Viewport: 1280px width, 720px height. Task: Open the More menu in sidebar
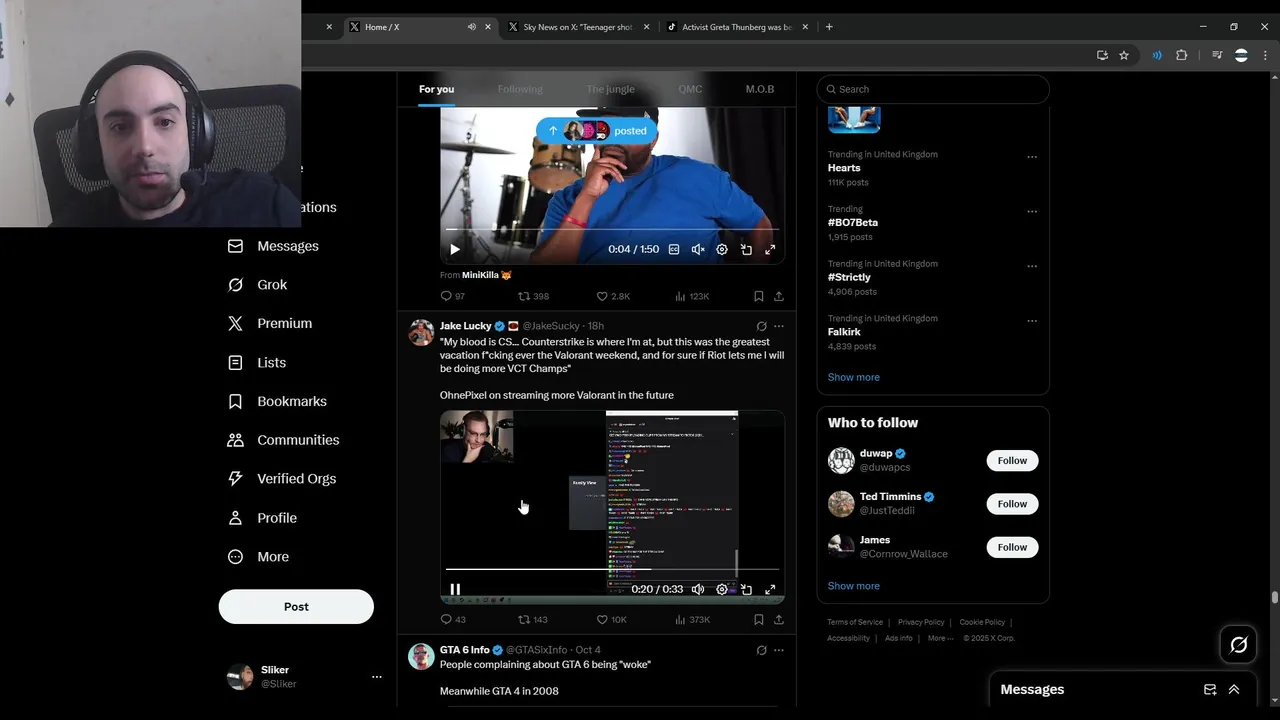pyautogui.click(x=259, y=557)
